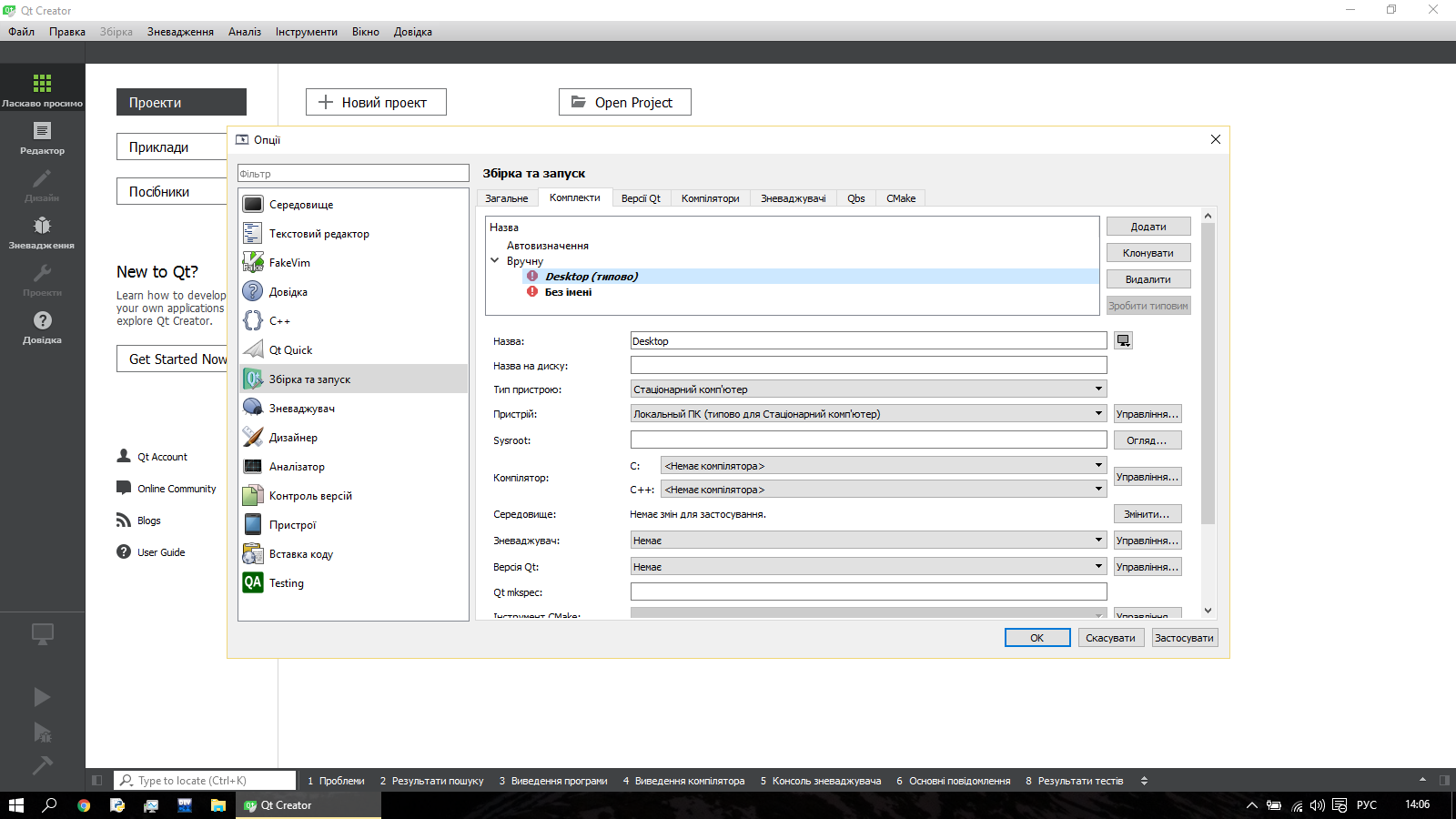Collapse the Вручну tree group

pos(495,261)
